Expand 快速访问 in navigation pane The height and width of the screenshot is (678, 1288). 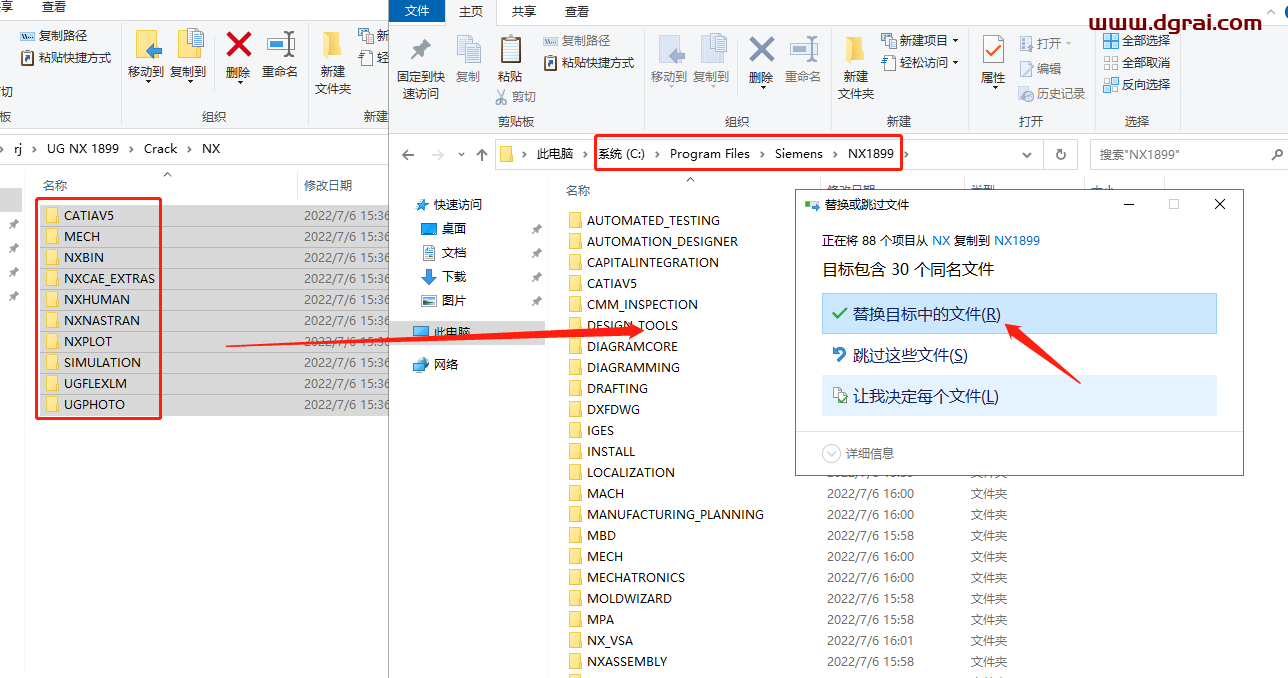coord(448,204)
